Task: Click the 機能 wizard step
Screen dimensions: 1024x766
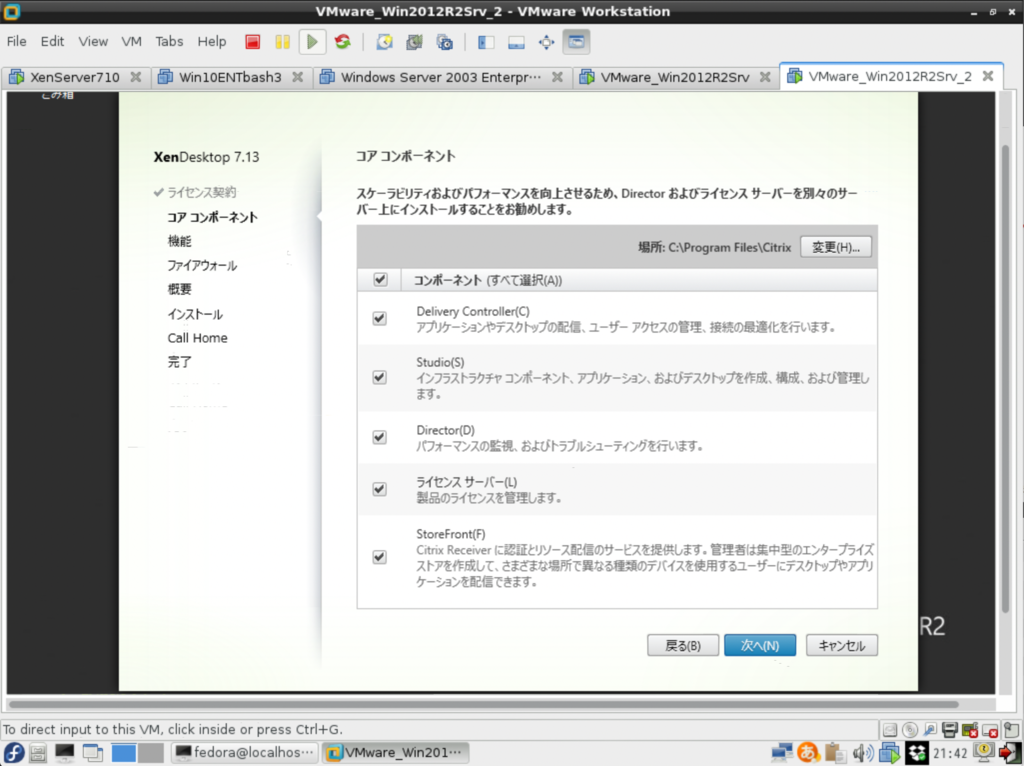Action: coord(180,241)
